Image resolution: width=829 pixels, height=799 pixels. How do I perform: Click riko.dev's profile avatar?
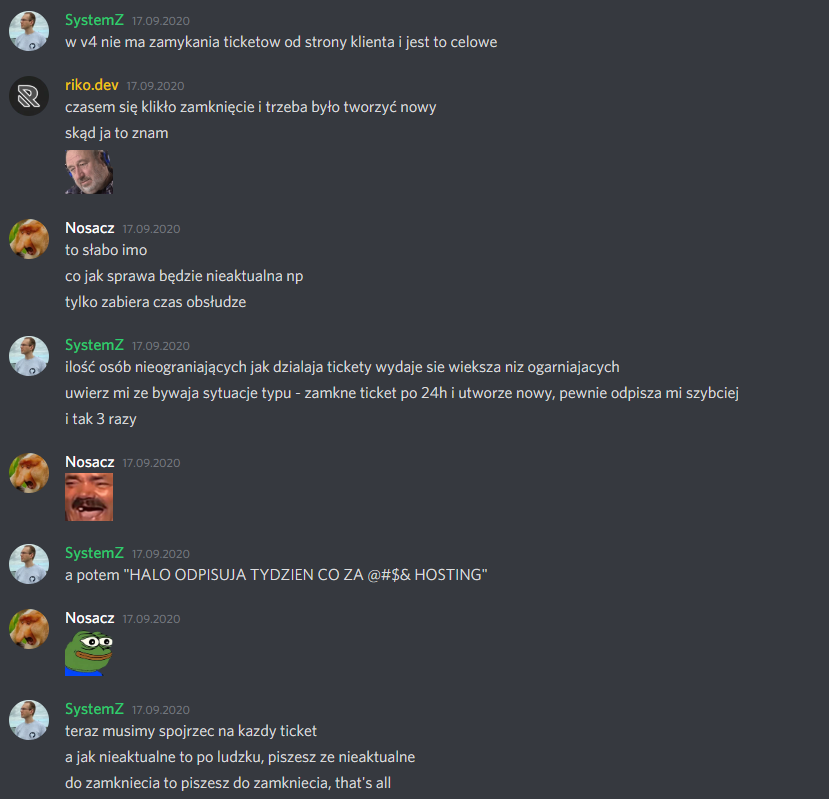[29, 96]
